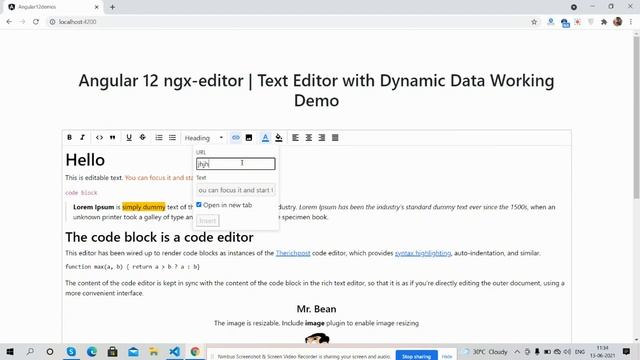Open a new browser tab

[112, 7]
